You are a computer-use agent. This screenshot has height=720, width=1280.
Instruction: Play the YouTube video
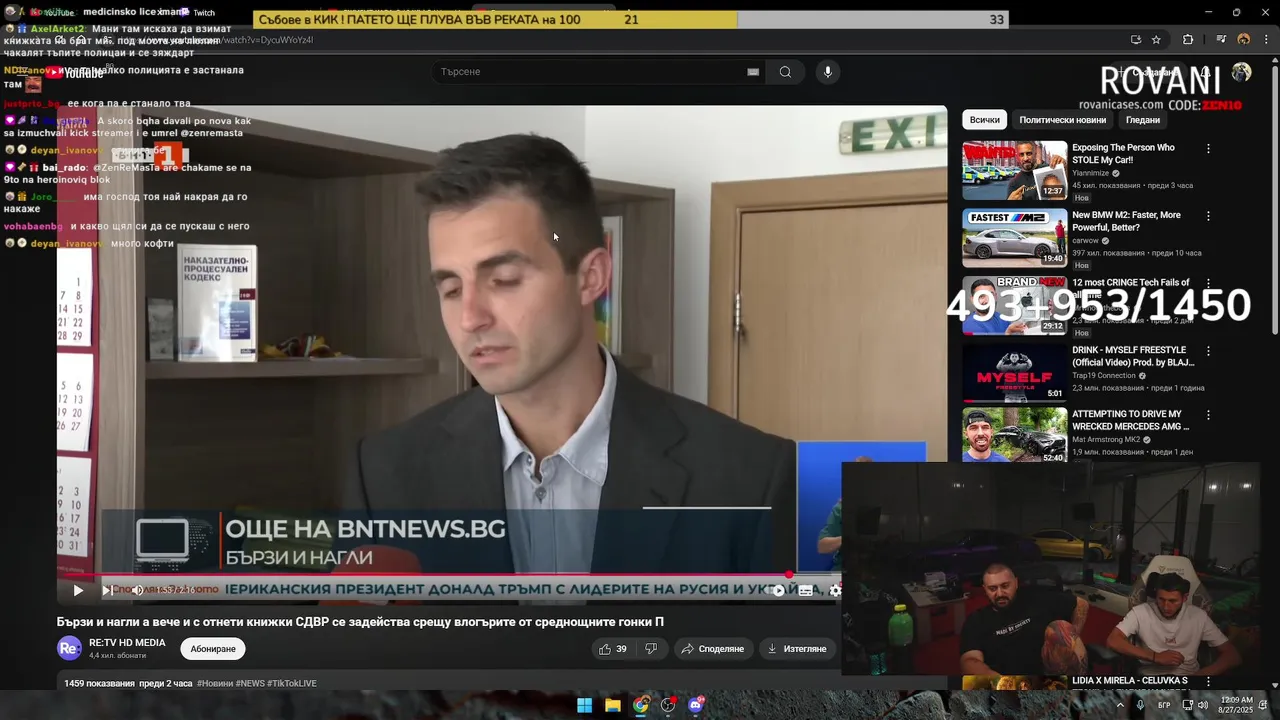[x=78, y=590]
